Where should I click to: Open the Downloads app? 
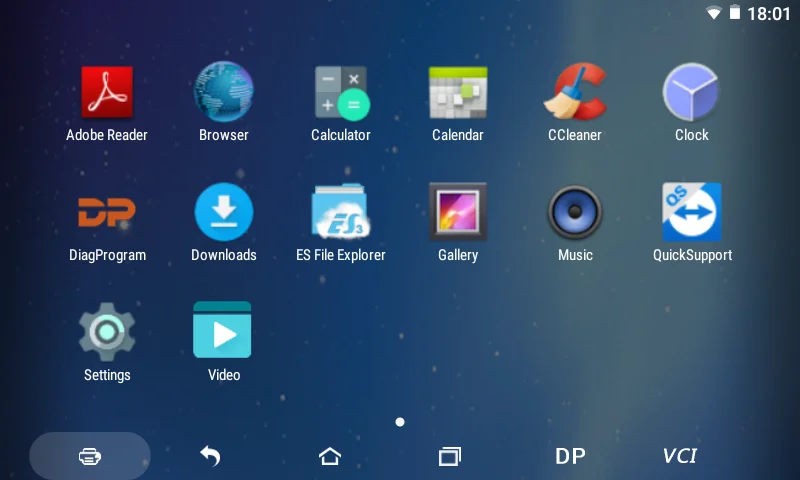pos(223,212)
